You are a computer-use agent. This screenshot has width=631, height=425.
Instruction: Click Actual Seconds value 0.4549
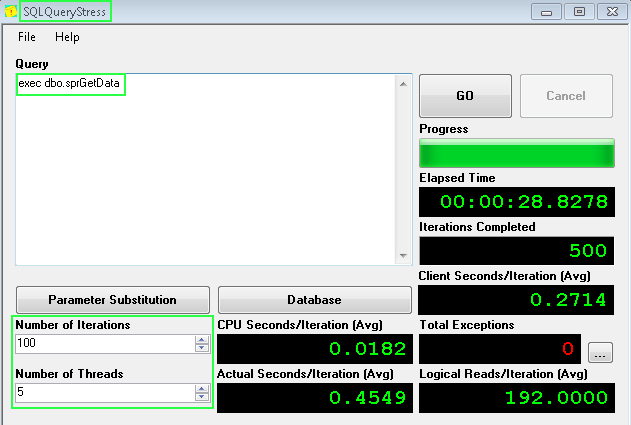[x=368, y=398]
